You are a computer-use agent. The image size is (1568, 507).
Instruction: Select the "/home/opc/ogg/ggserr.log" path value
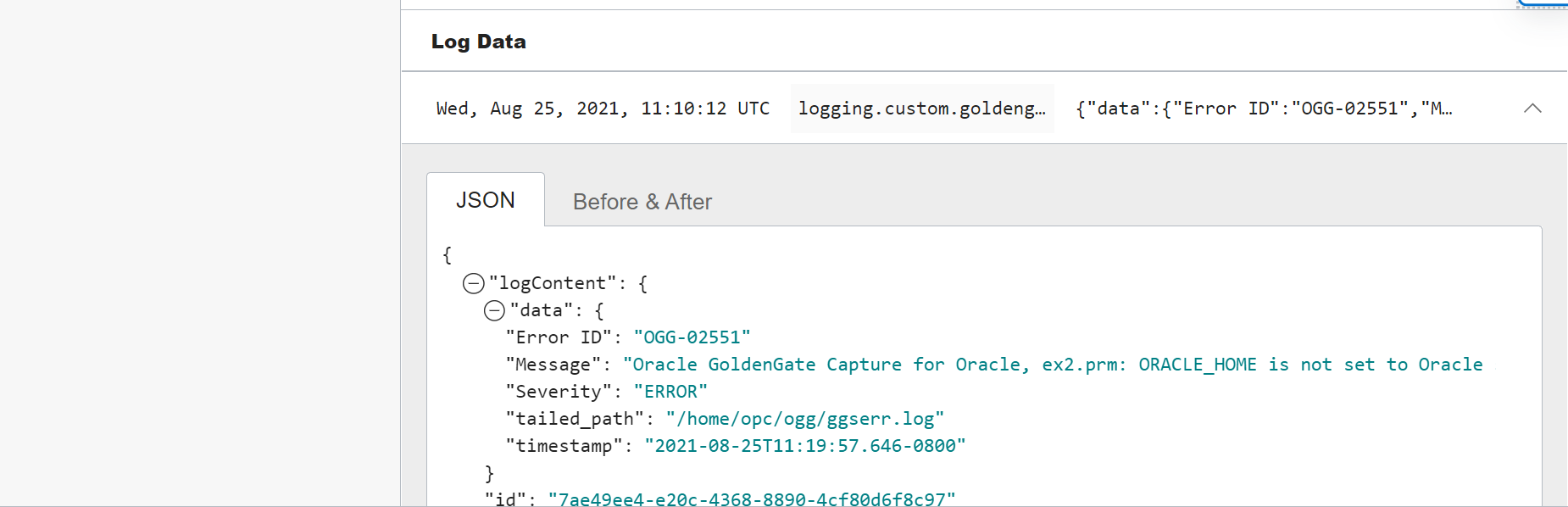click(x=804, y=419)
